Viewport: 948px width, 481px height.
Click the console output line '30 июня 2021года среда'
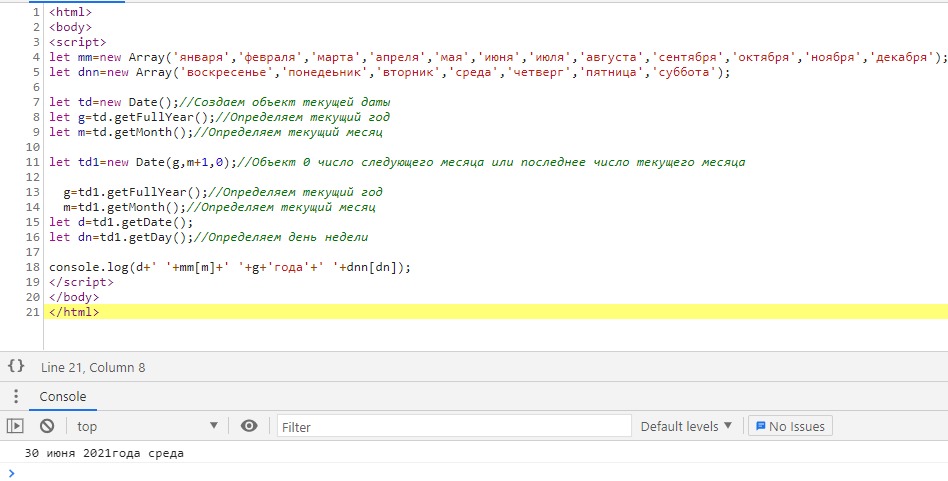tap(105, 453)
